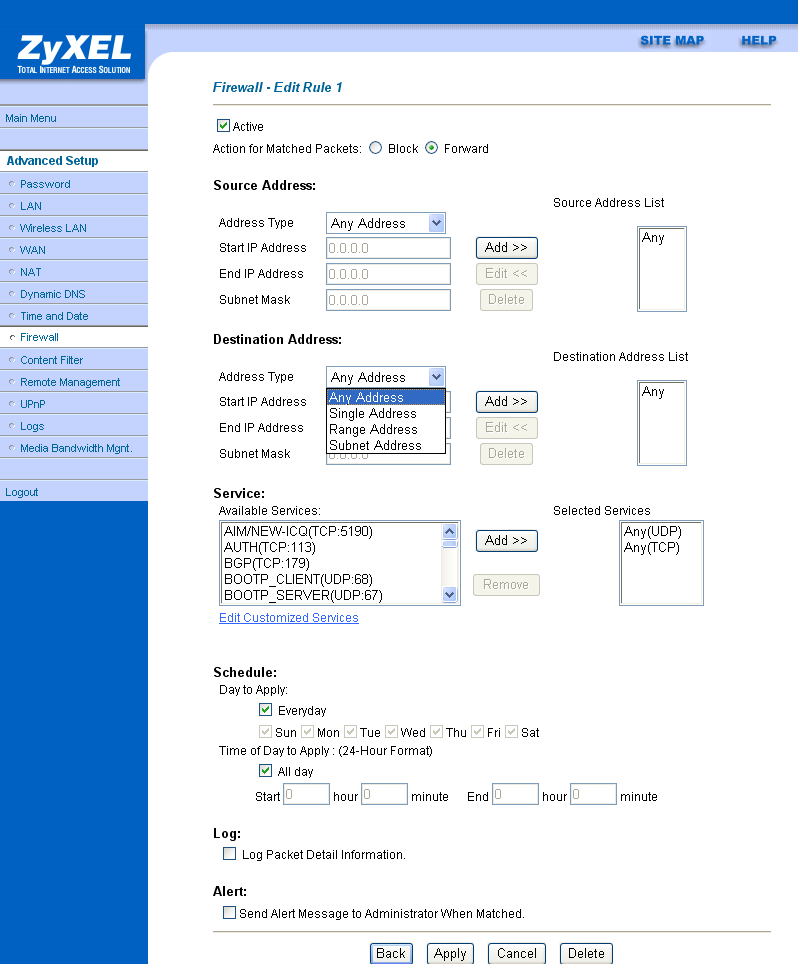The width and height of the screenshot is (800, 968).
Task: Open Edit Customized Services link
Action: pyautogui.click(x=289, y=618)
